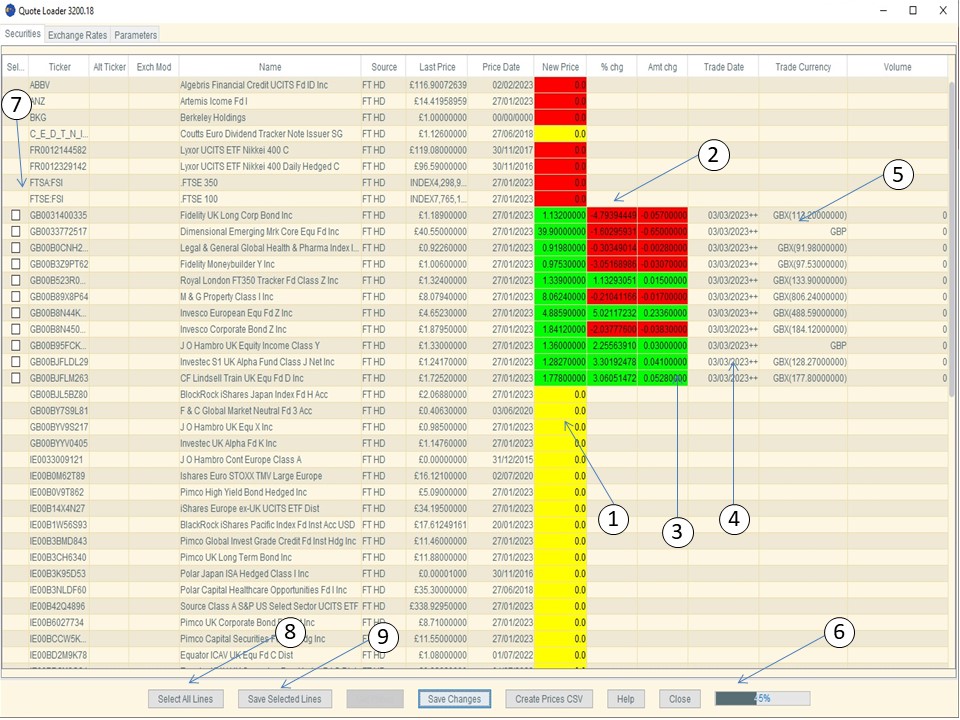Image resolution: width=960 pixels, height=720 pixels.
Task: Click the Save Changes button
Action: coord(454,699)
